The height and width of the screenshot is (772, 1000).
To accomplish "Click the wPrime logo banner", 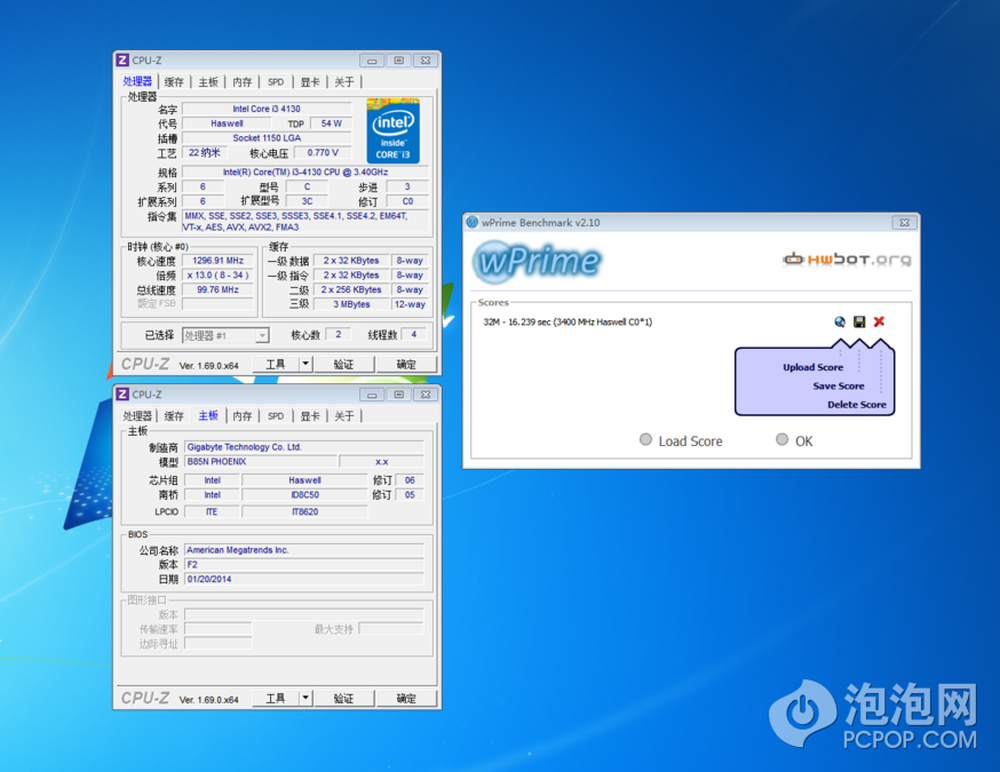I will (538, 262).
